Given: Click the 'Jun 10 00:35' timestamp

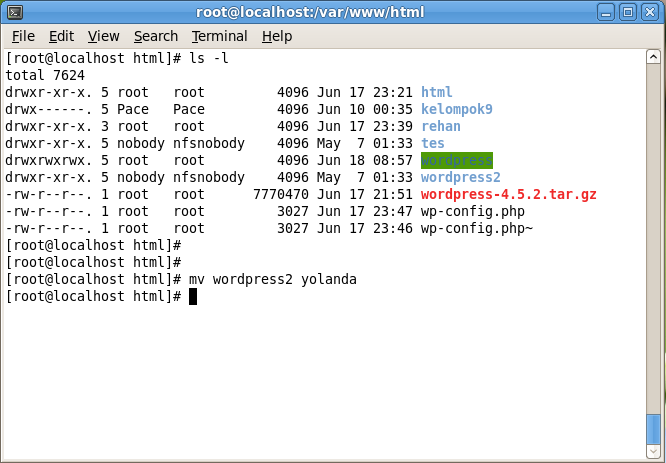Looking at the screenshot, I should [x=364, y=109].
